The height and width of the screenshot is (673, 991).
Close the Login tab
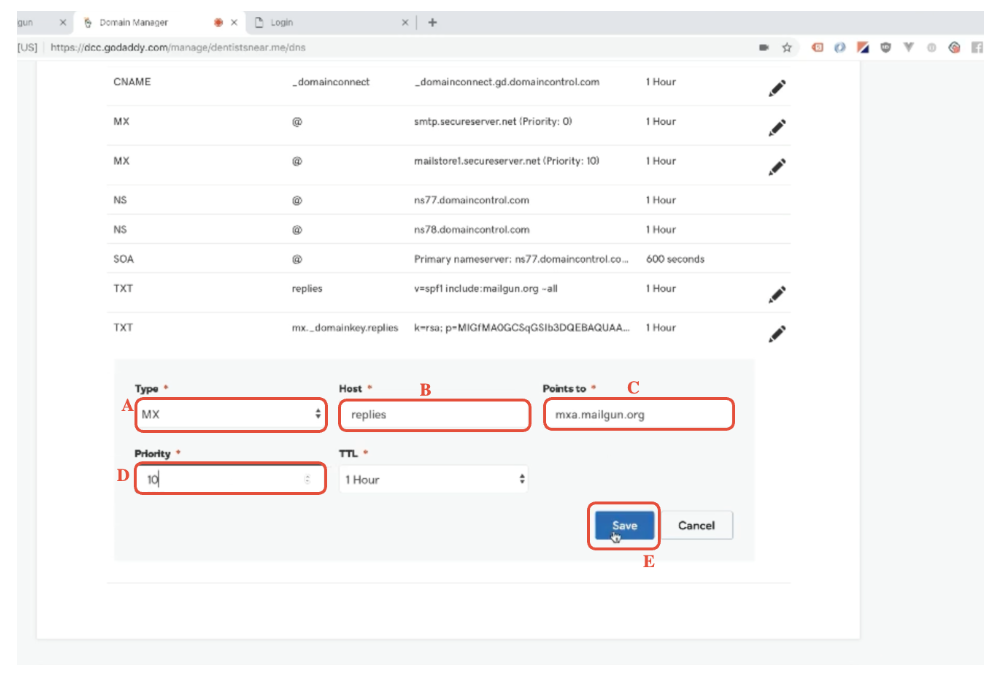point(405,22)
